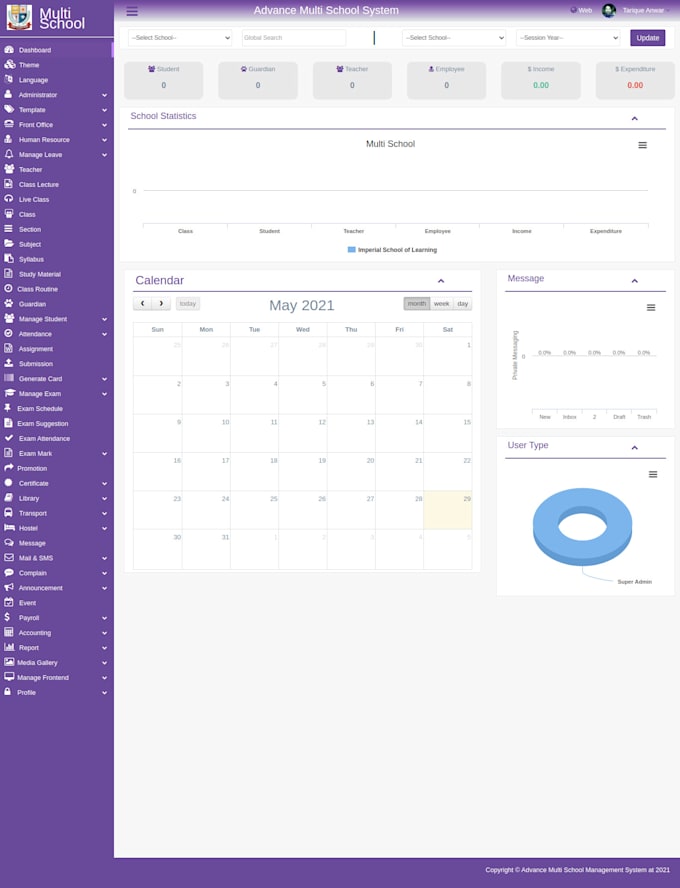
Task: Expand the Administrator submenu arrow
Action: click(105, 95)
